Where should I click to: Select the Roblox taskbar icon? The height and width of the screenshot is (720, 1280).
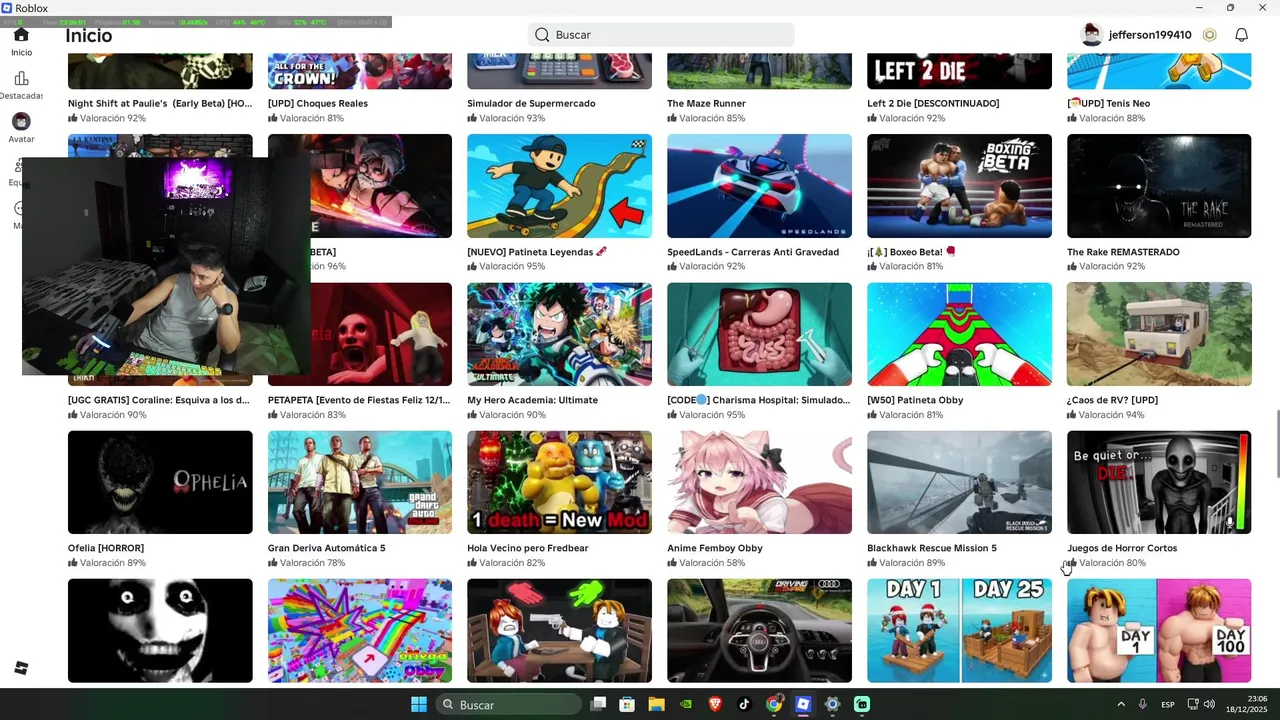pyautogui.click(x=803, y=704)
